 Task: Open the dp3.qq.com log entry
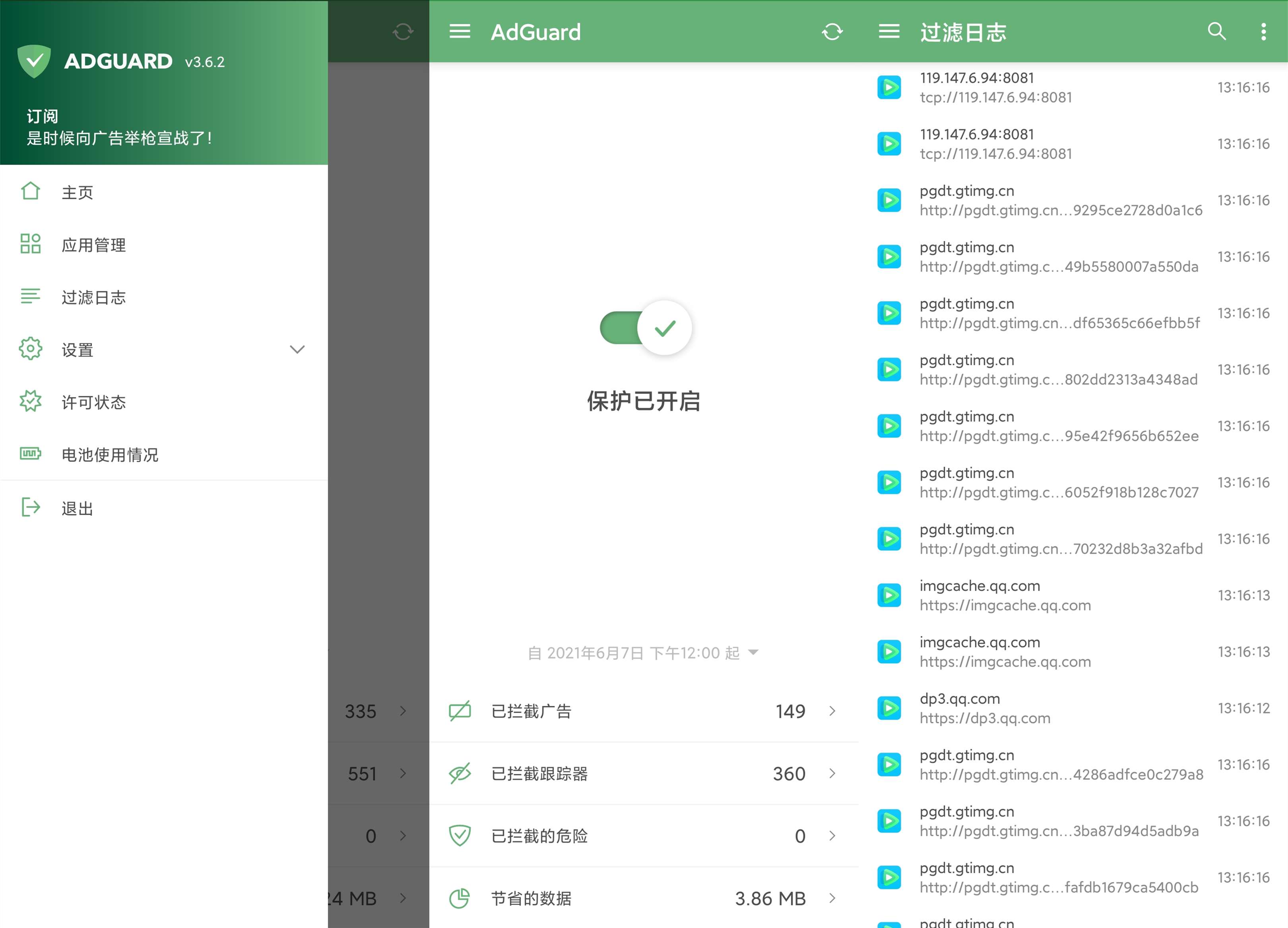point(1073,708)
